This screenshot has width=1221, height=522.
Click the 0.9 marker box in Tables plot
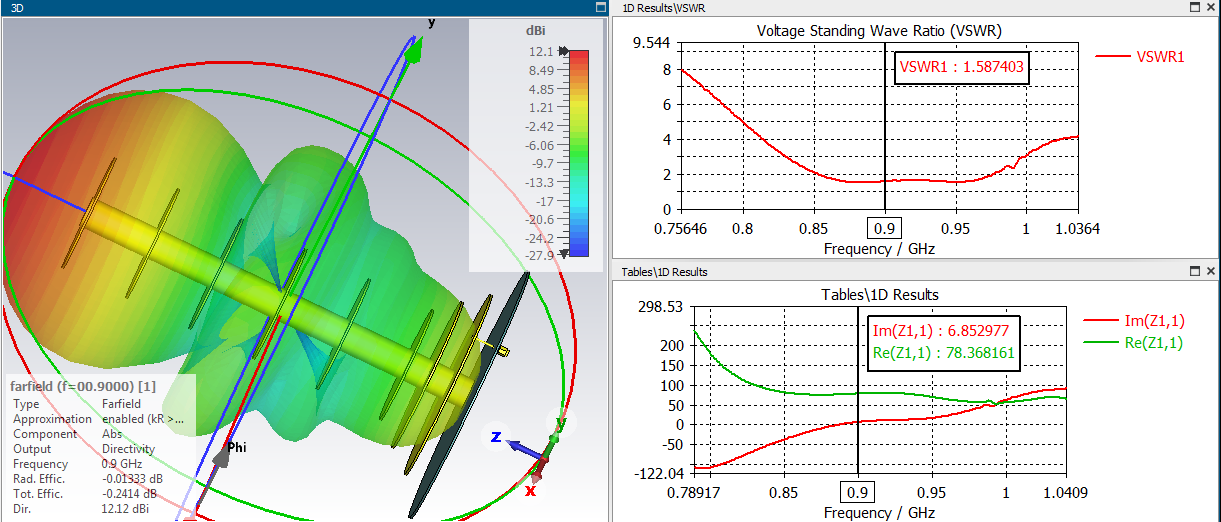point(858,493)
